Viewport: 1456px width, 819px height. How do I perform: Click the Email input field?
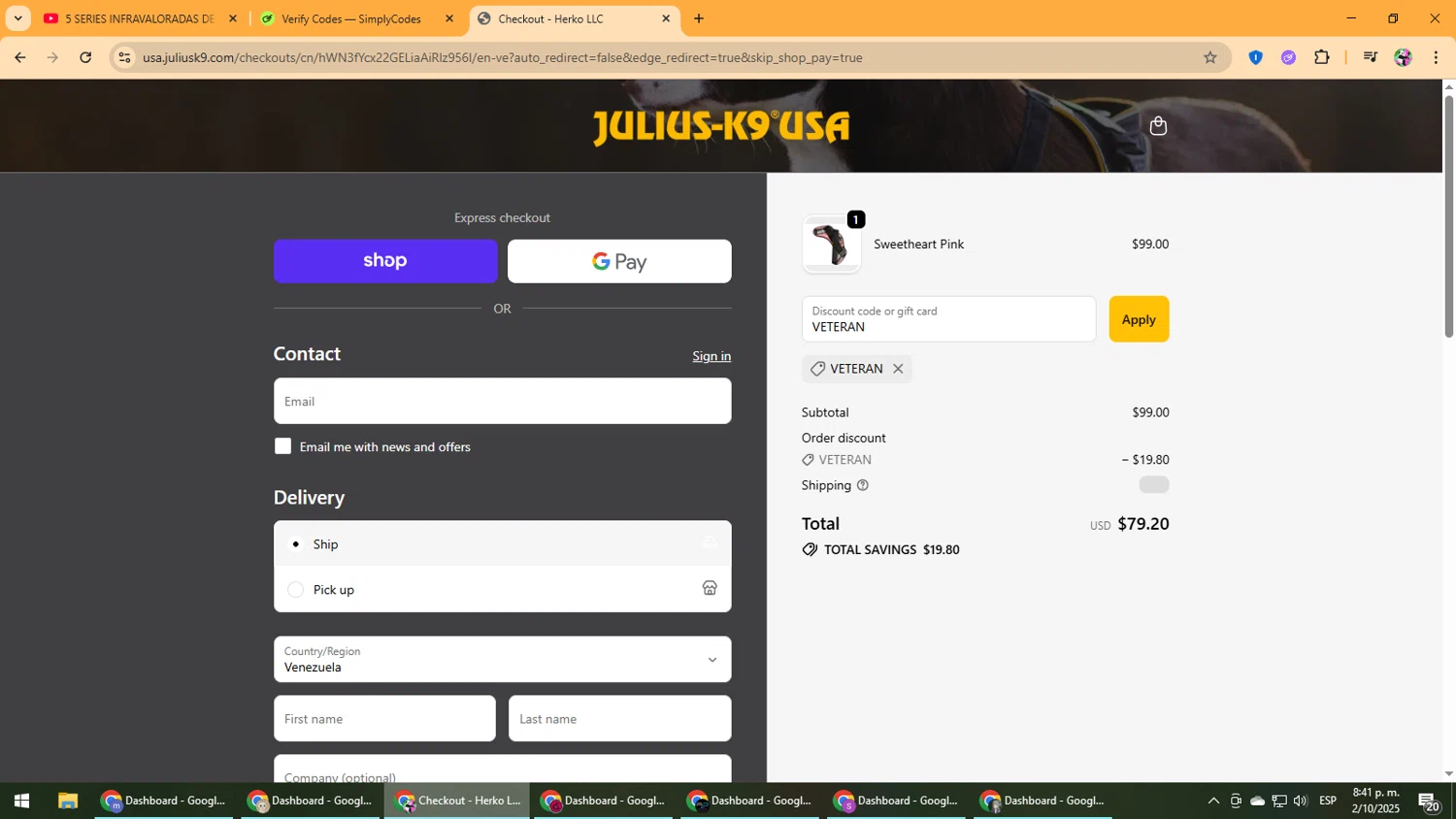click(x=502, y=401)
